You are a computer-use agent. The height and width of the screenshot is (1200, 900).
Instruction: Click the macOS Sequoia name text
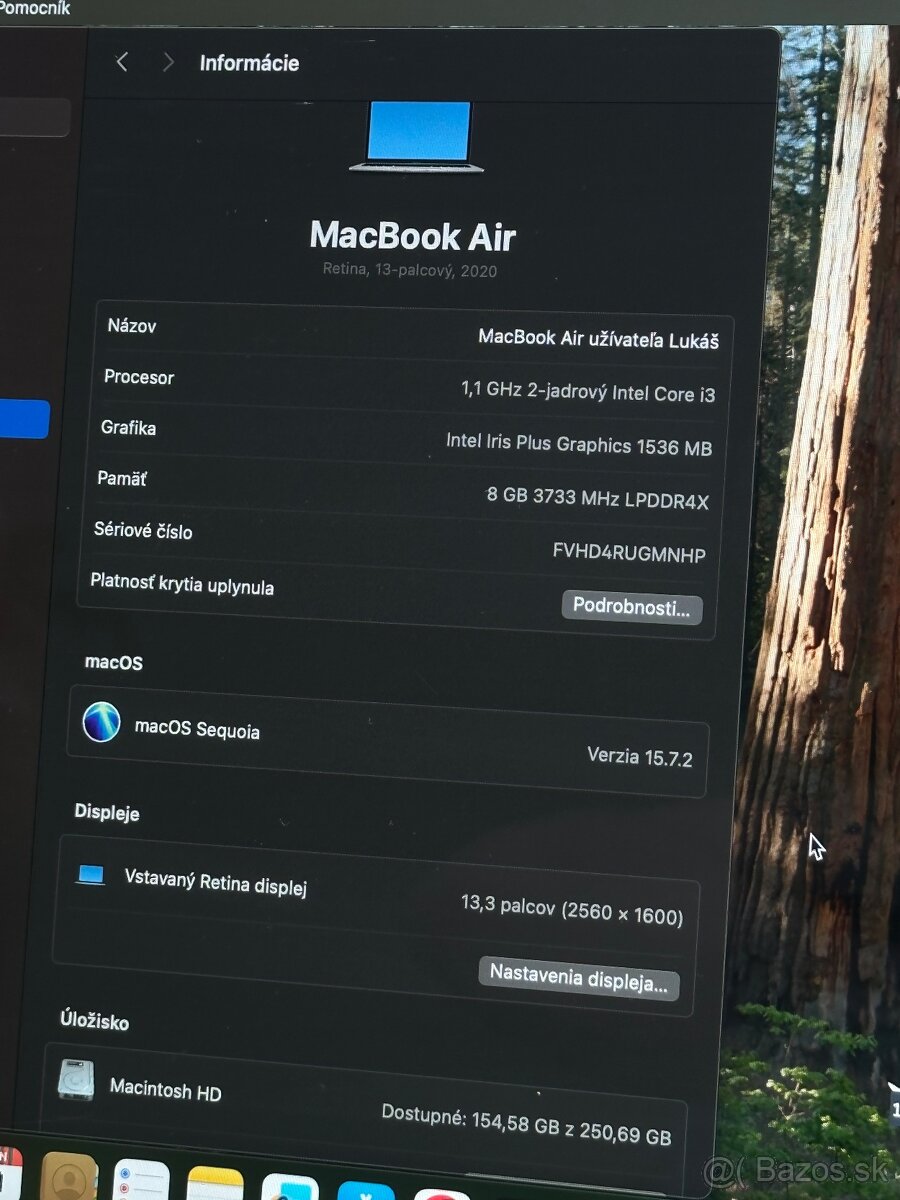(197, 729)
